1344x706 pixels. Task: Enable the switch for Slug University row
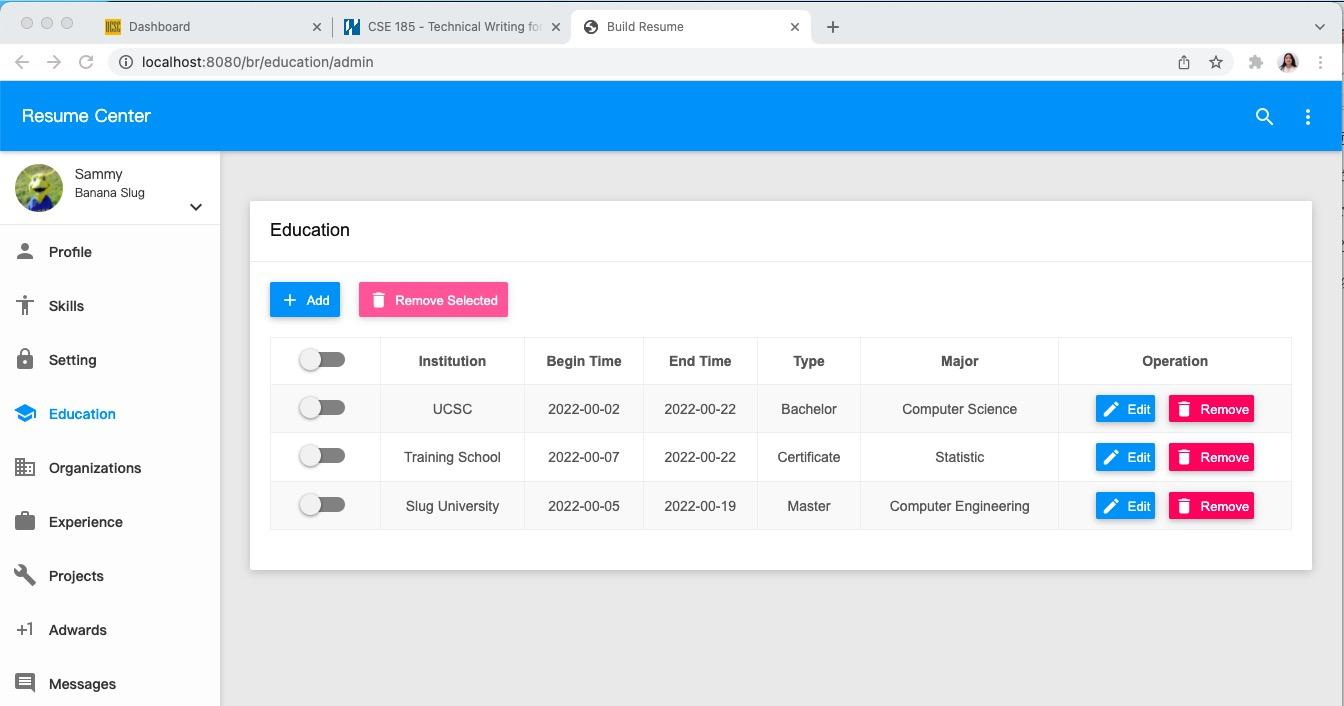click(x=322, y=505)
